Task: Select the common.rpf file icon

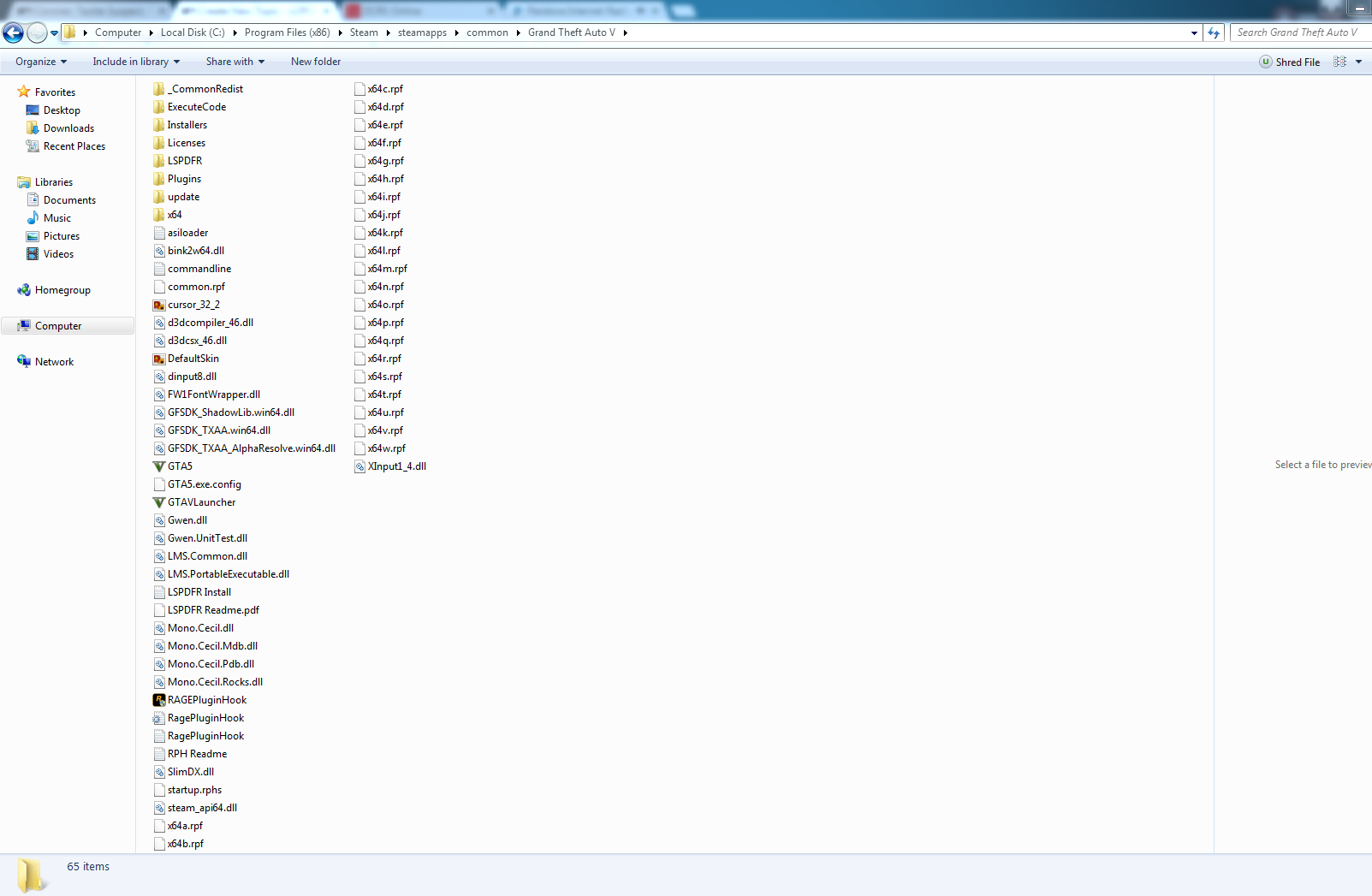Action: (x=159, y=287)
